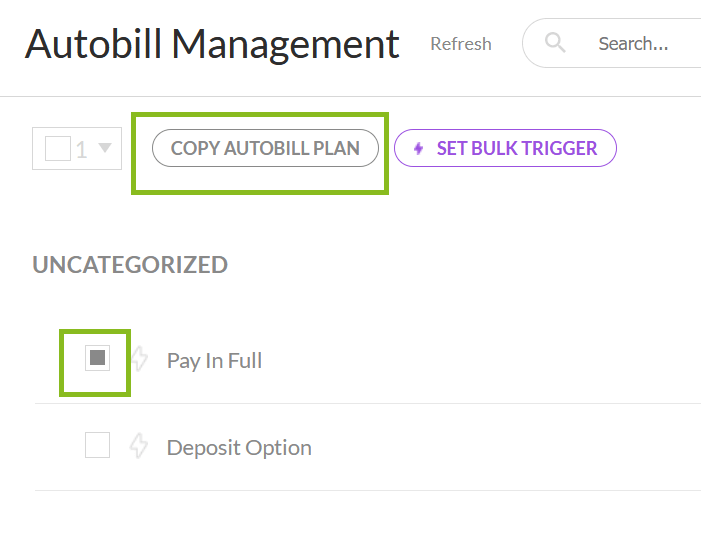701x541 pixels.
Task: Toggle the select-all checkbox beside count
Action: pyautogui.click(x=58, y=149)
